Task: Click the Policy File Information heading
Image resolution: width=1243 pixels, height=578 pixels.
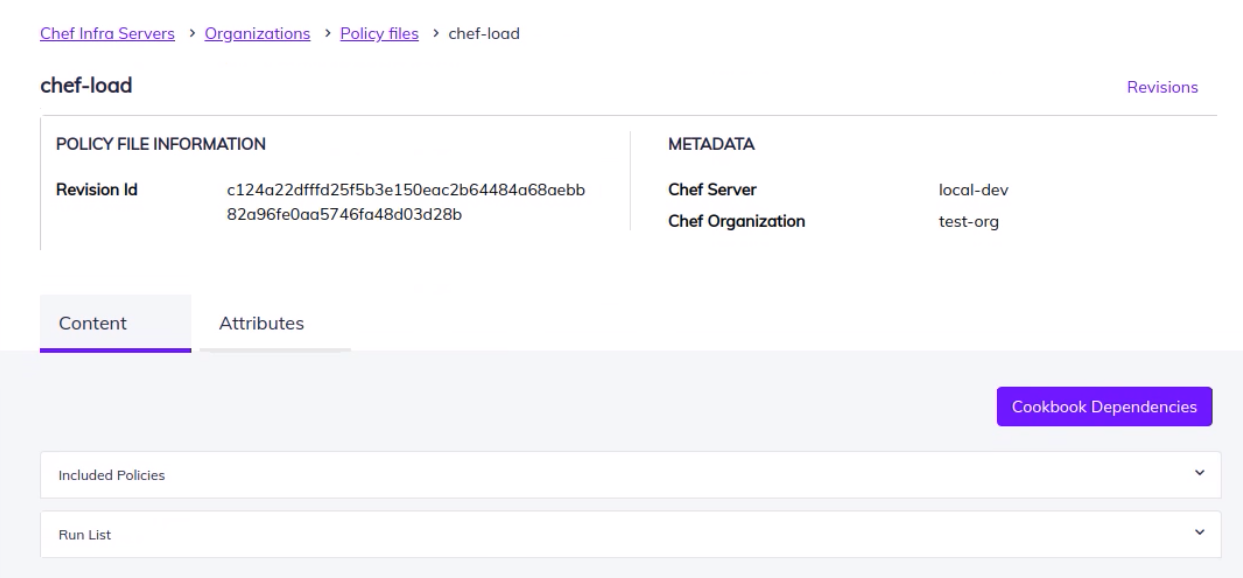Action: click(x=161, y=144)
